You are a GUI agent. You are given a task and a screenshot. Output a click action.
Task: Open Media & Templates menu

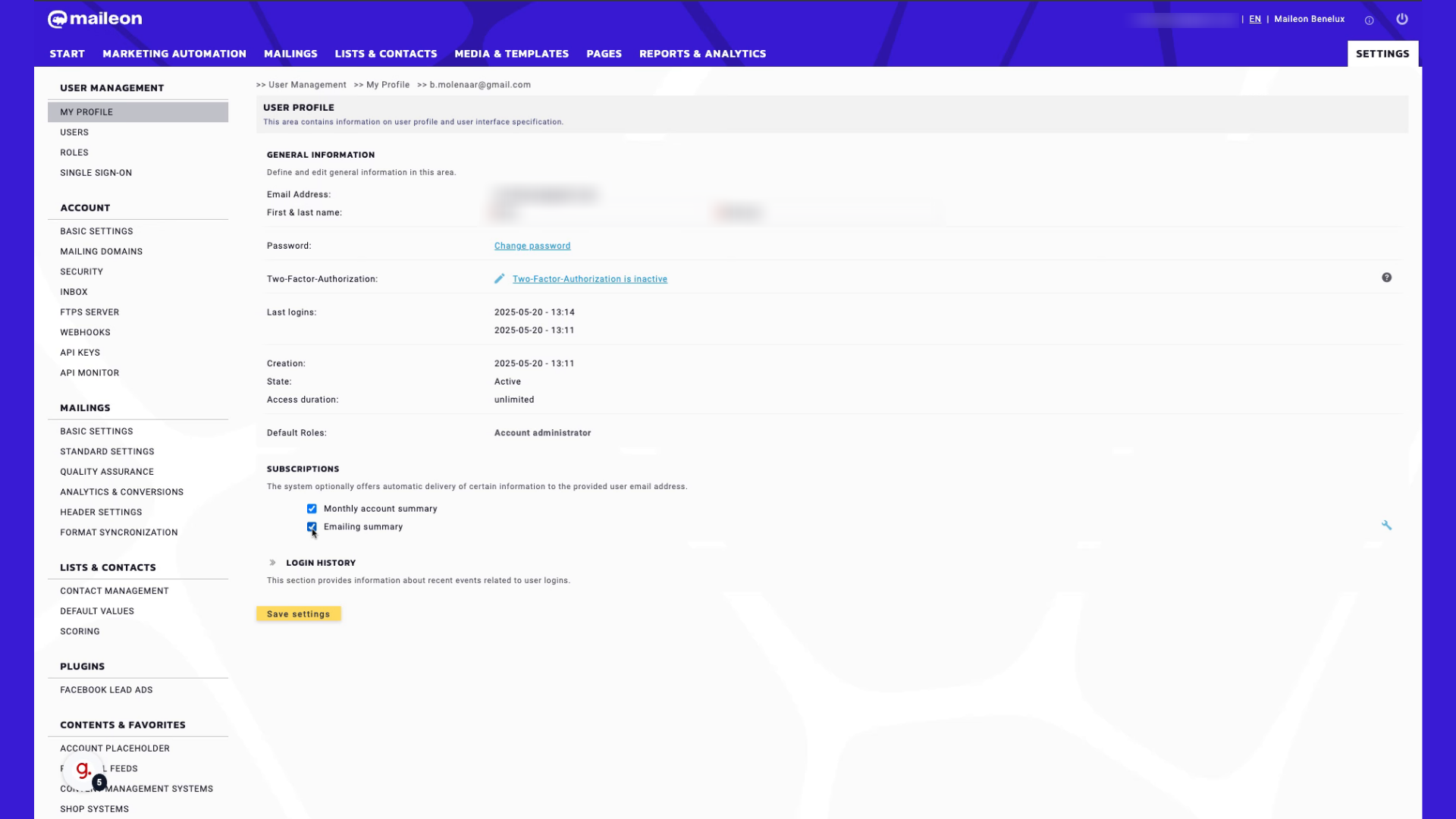(x=512, y=54)
